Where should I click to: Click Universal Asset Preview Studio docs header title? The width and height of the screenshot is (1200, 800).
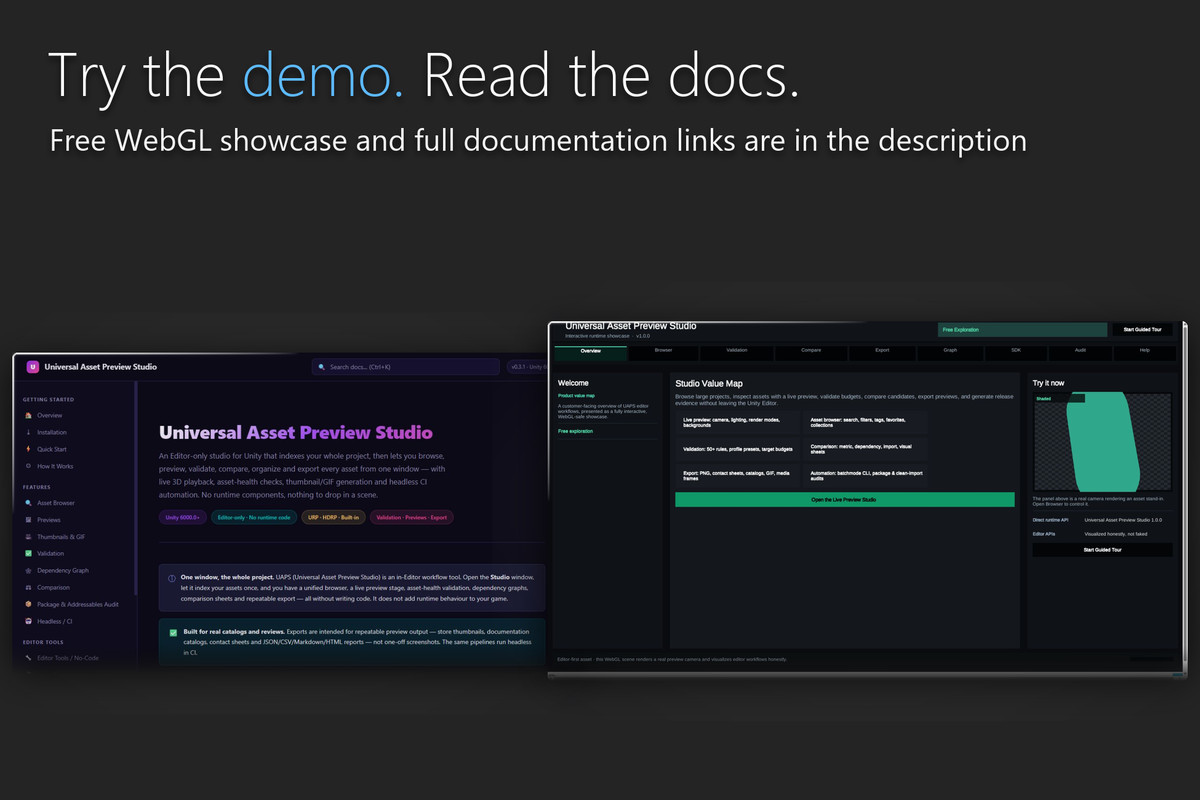pos(100,367)
